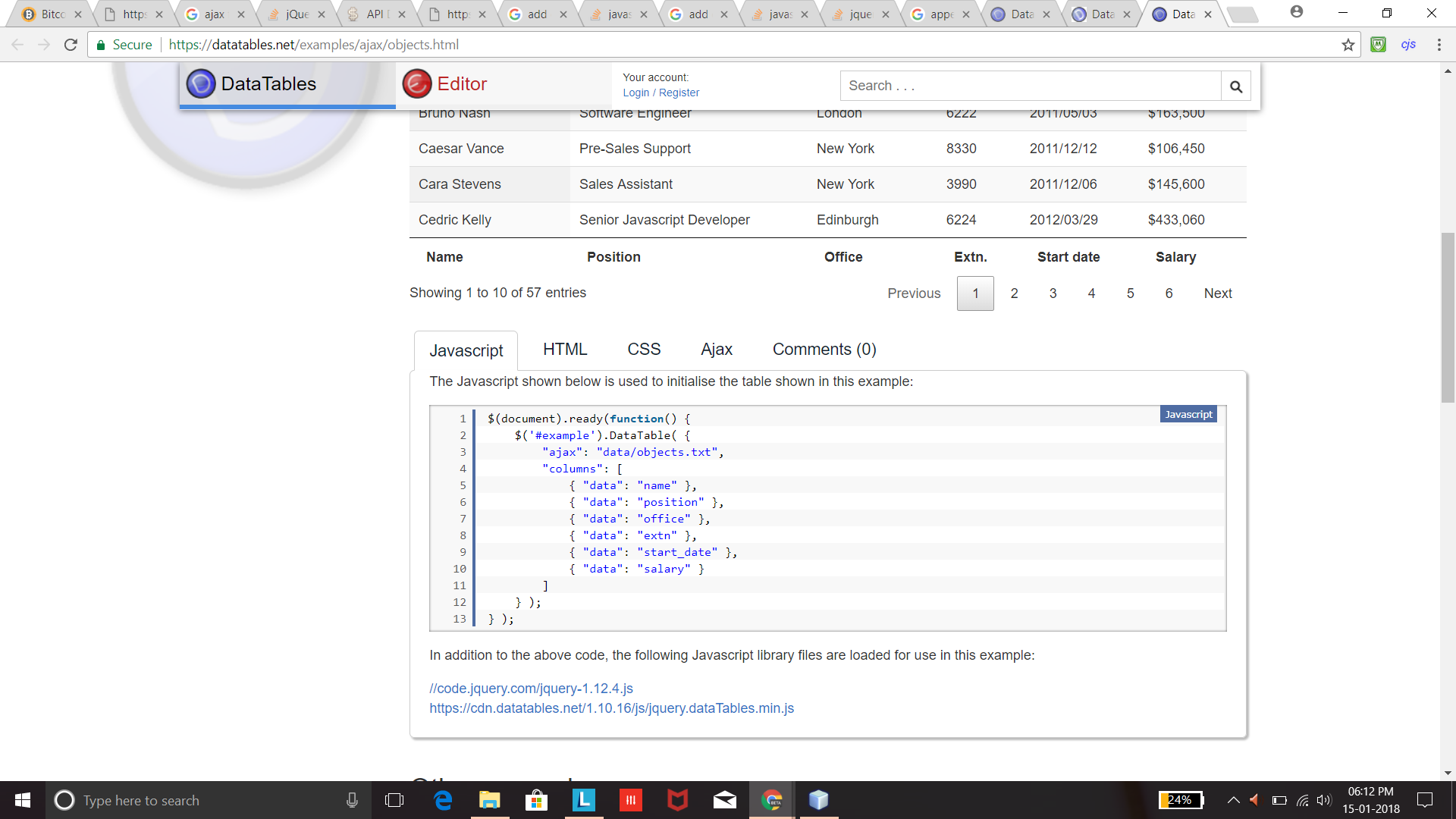
Task: Bookmark this page with star icon
Action: pos(1348,45)
